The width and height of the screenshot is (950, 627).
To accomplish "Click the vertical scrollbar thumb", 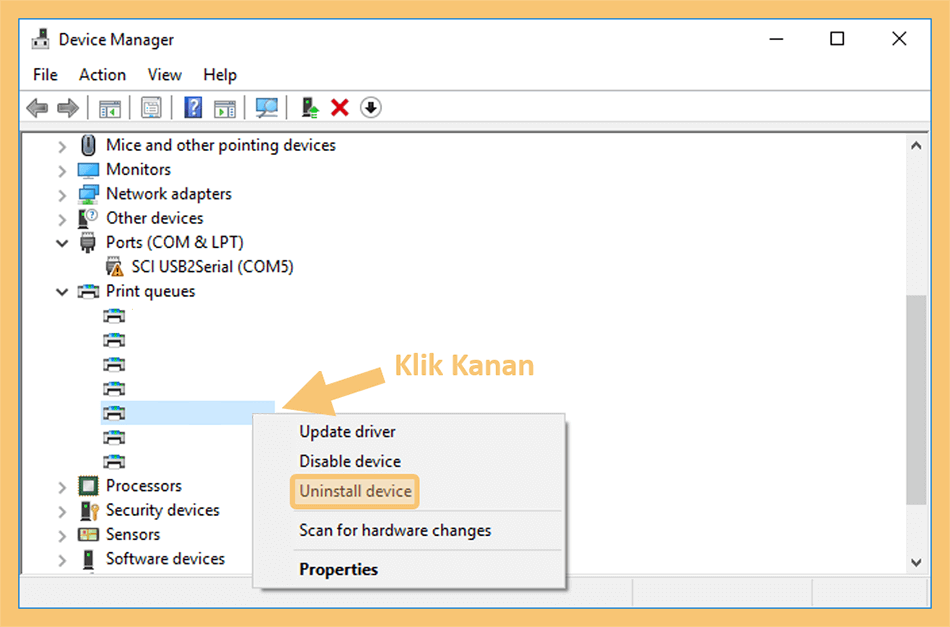I will (x=916, y=400).
